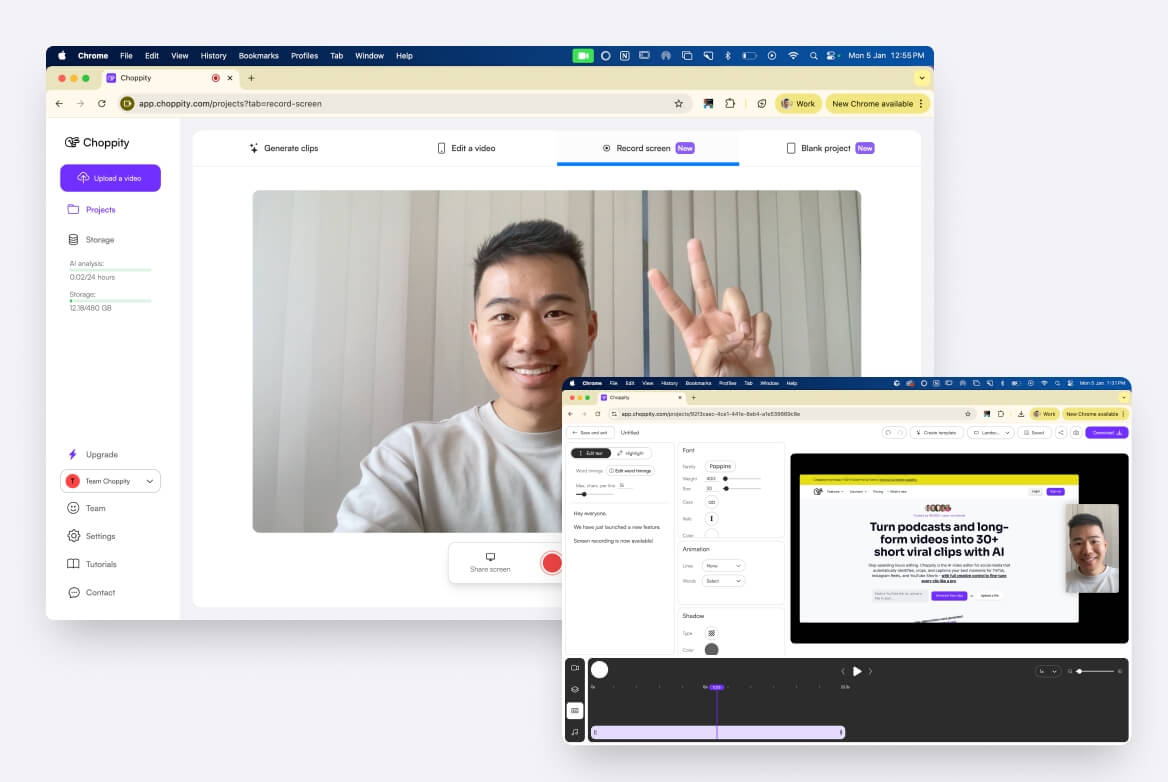Adjust the timeline zoom slider
1168x782 pixels.
click(x=1096, y=671)
